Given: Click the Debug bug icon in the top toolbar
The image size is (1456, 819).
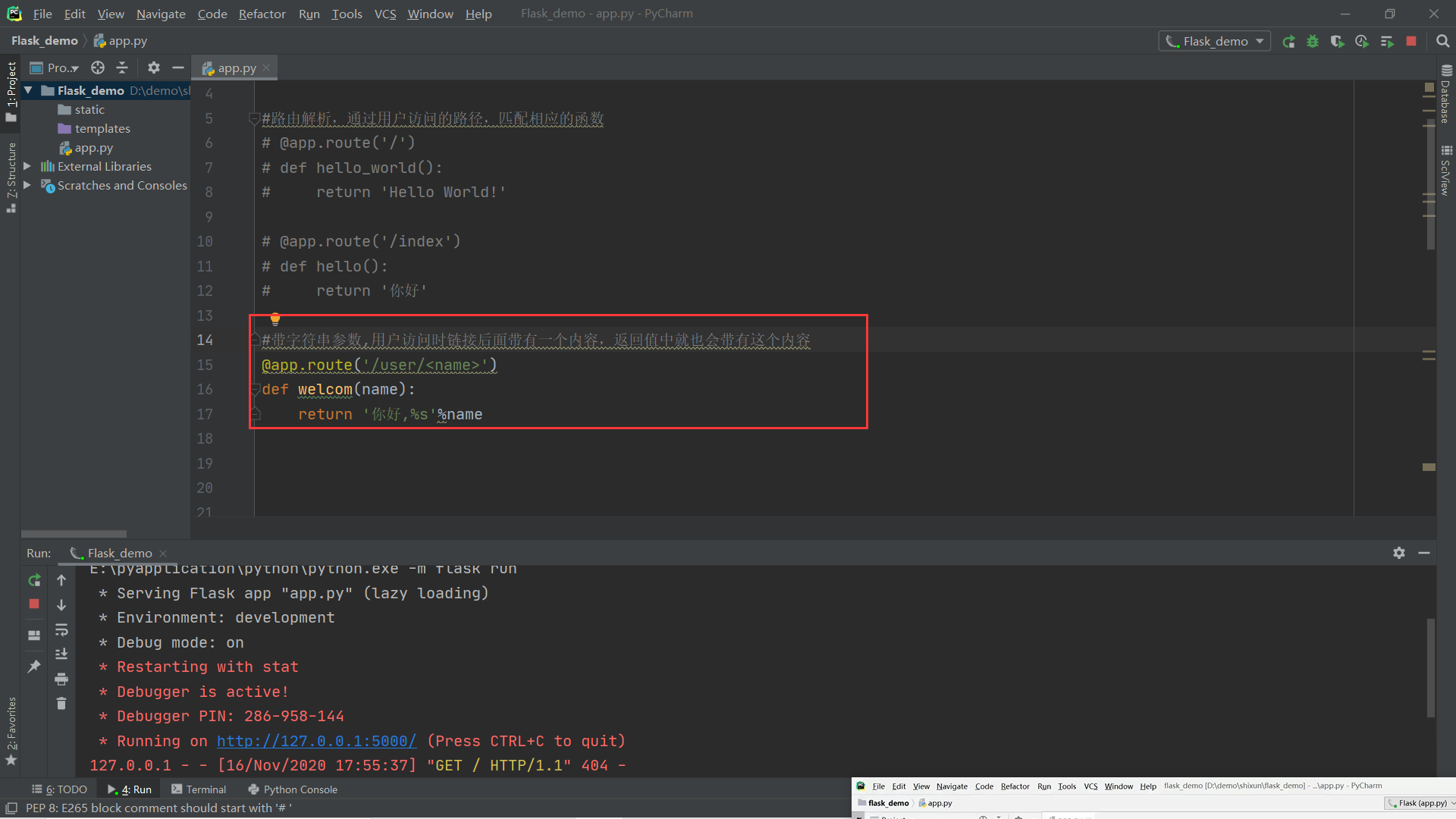Looking at the screenshot, I should pyautogui.click(x=1313, y=42).
